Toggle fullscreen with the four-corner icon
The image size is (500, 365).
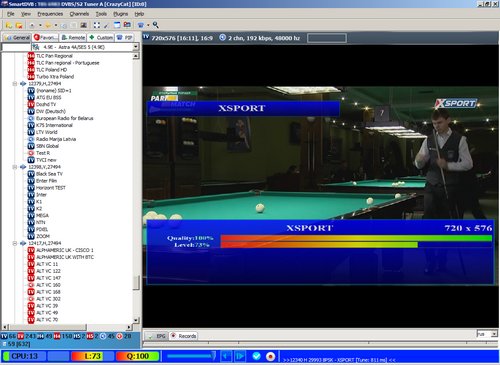click(x=97, y=25)
